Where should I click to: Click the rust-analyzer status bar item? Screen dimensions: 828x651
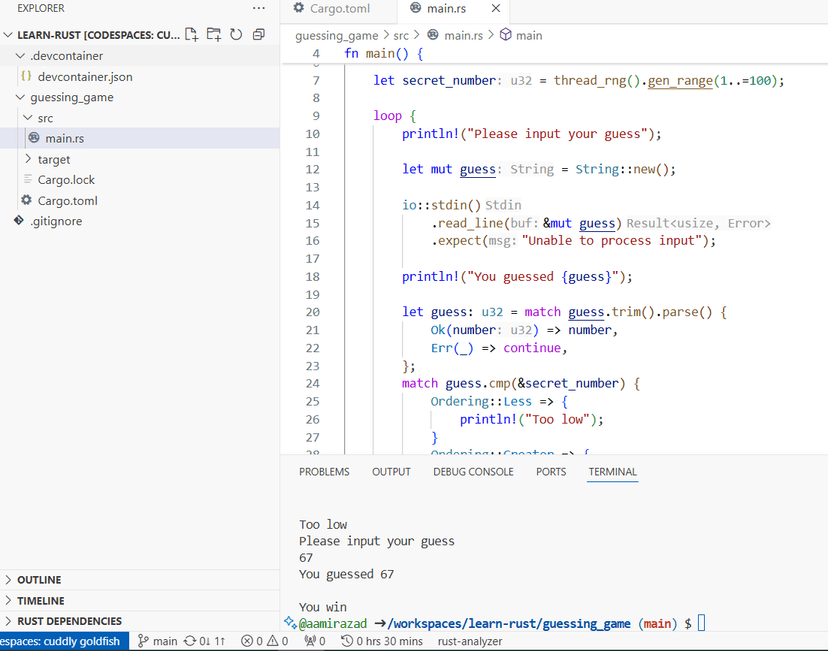coord(470,641)
